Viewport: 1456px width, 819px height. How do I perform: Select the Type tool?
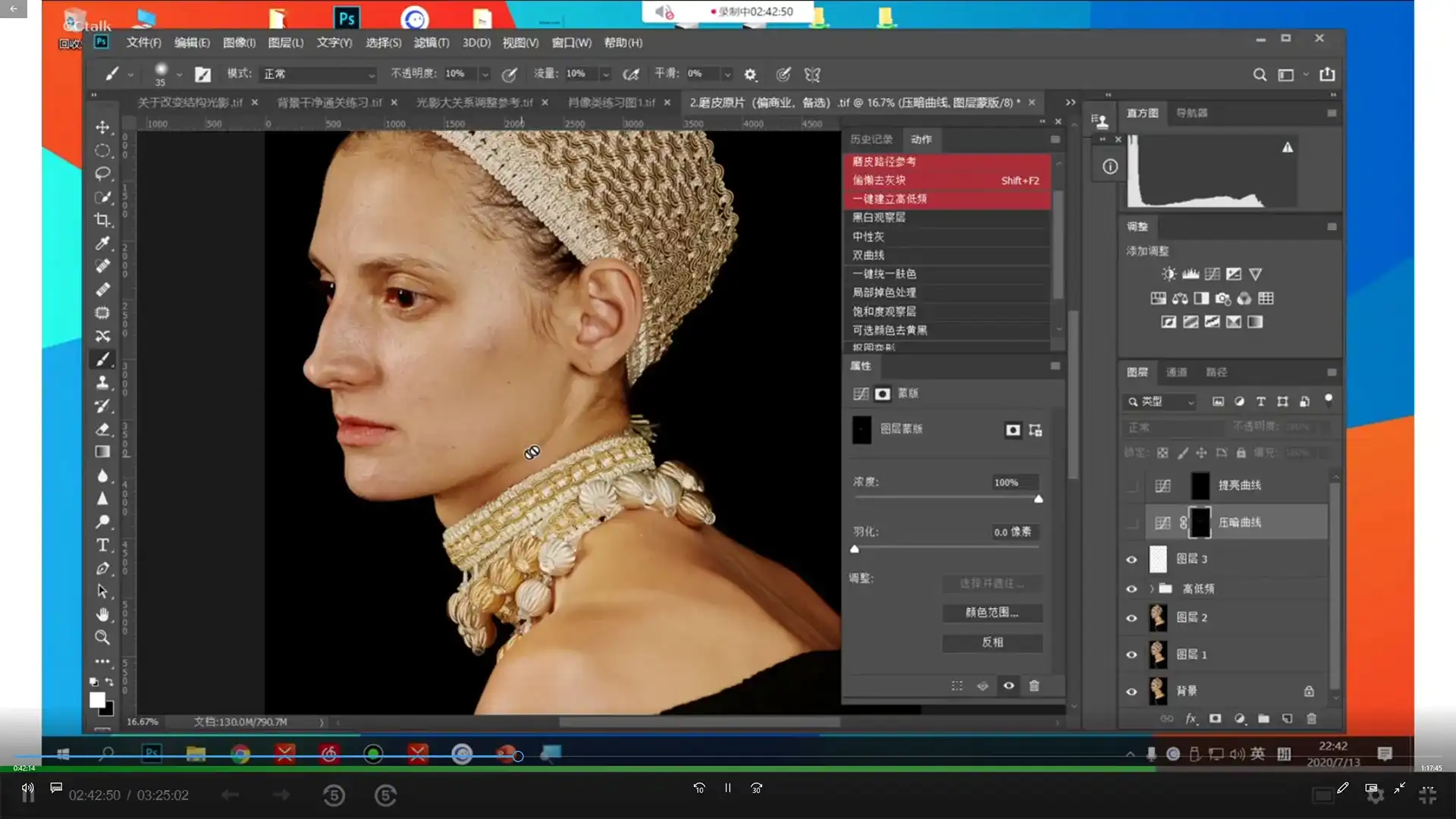[102, 545]
